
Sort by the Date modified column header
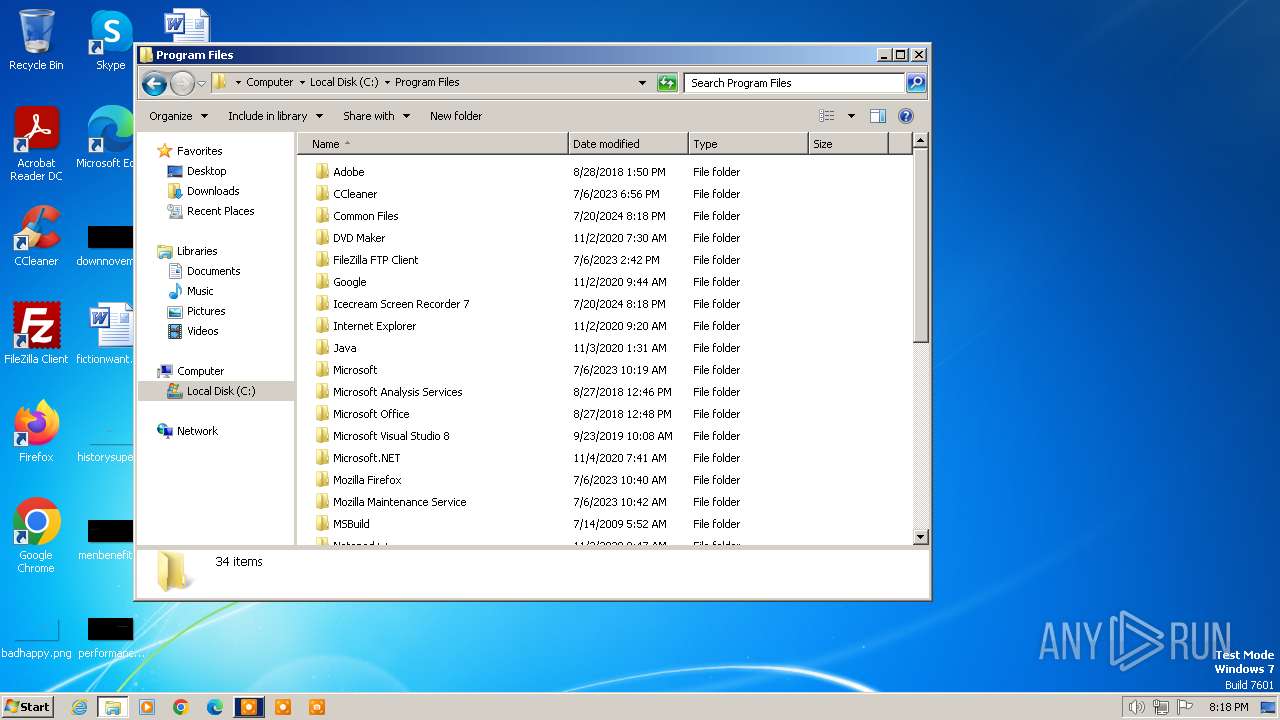pyautogui.click(x=628, y=144)
